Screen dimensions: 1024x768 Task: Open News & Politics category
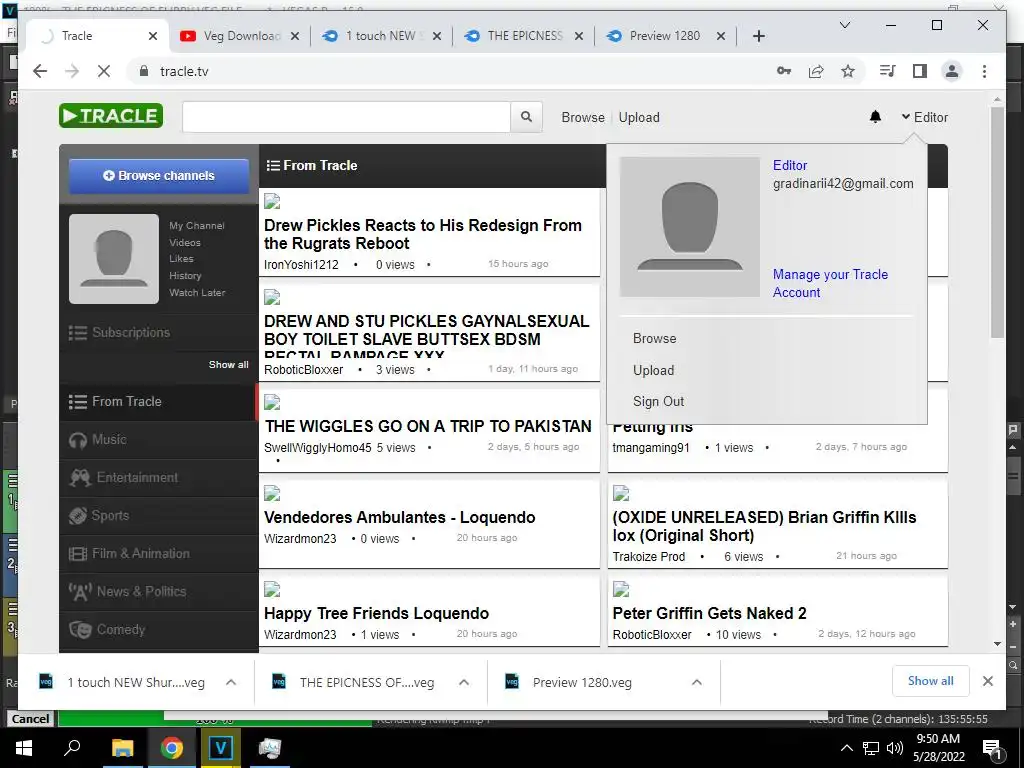159,591
